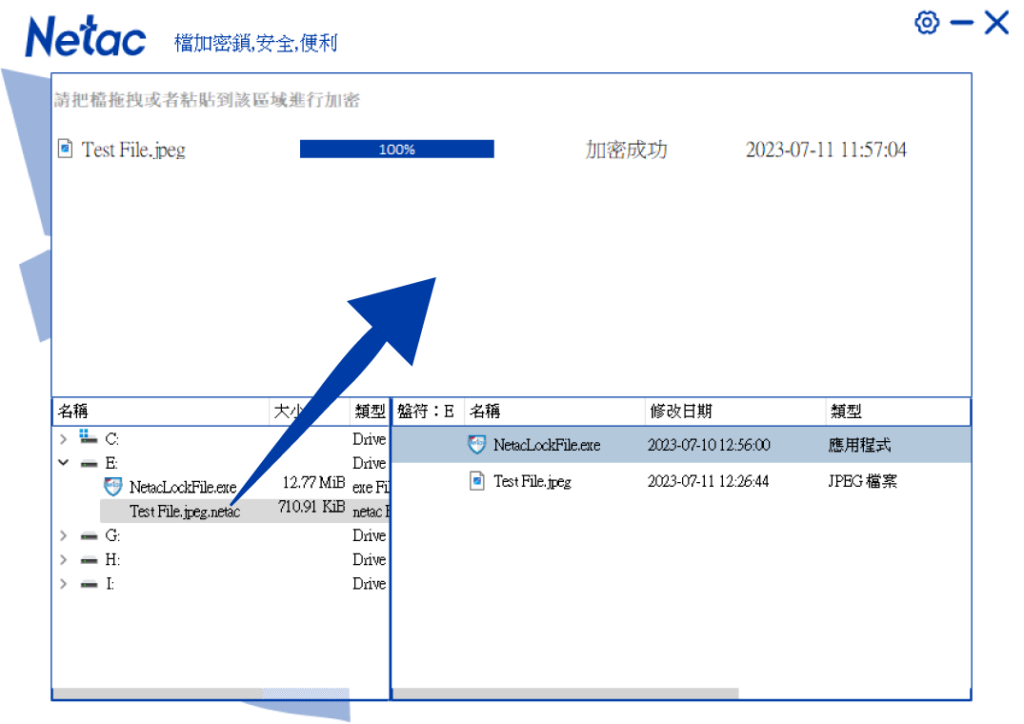This screenshot has width=1024, height=724.
Task: Click the I: drive icon in tree
Action: (x=89, y=584)
